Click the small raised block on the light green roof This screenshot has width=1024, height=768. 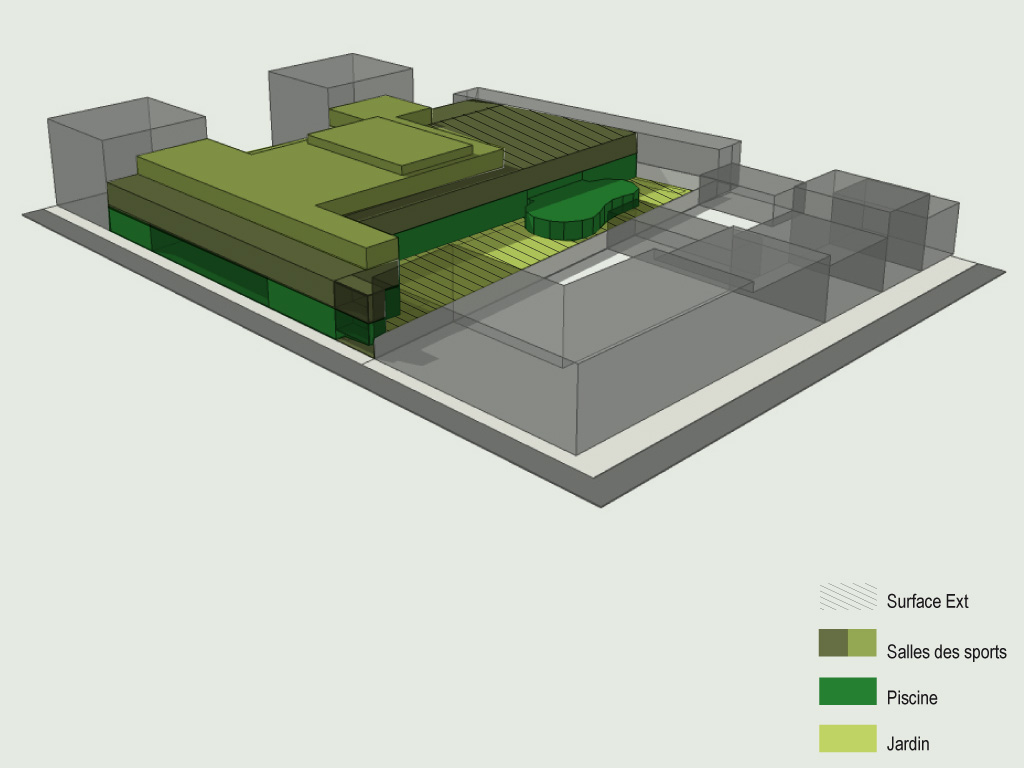[x=391, y=145]
